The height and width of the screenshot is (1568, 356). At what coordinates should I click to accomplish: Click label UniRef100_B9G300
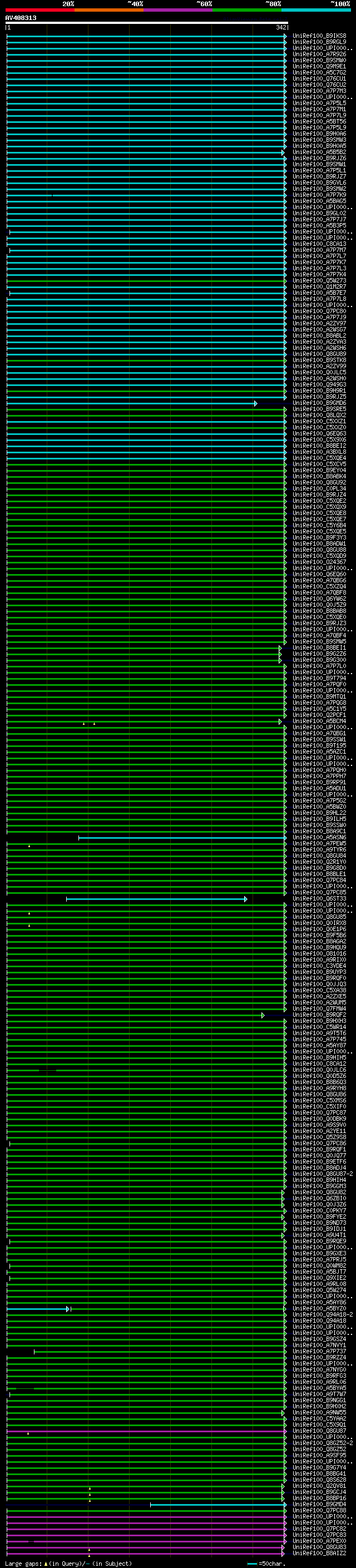pyautogui.click(x=319, y=660)
